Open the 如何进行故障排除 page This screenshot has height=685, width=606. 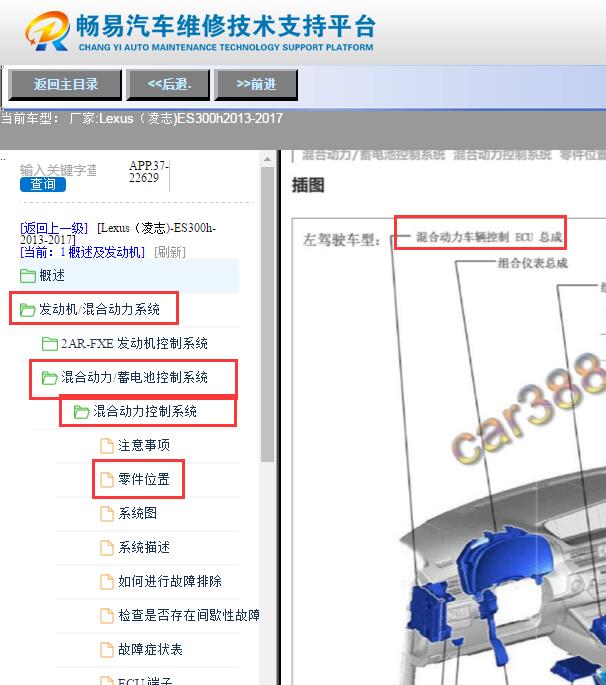(x=170, y=581)
